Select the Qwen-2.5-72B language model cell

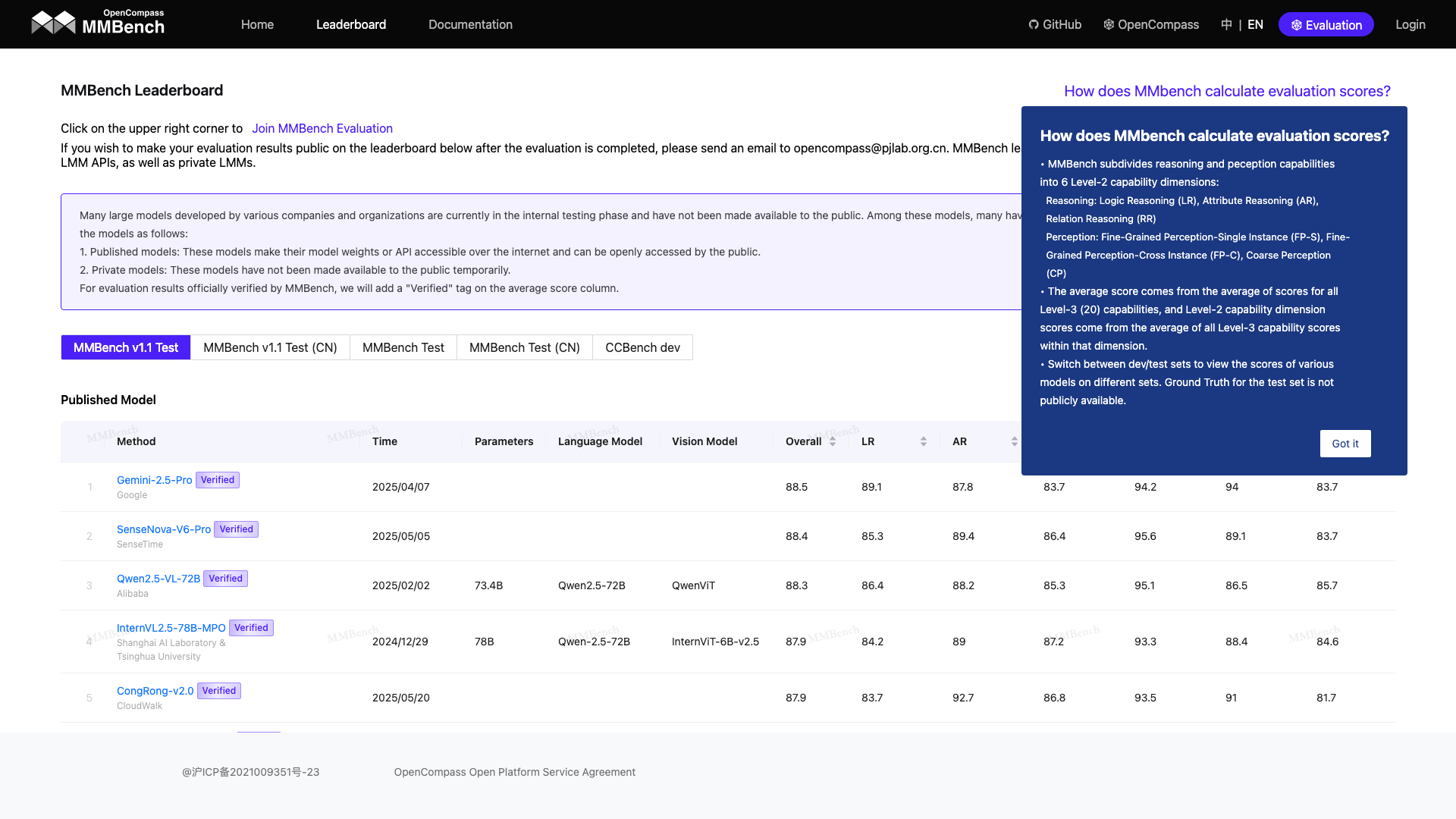pyautogui.click(x=594, y=642)
